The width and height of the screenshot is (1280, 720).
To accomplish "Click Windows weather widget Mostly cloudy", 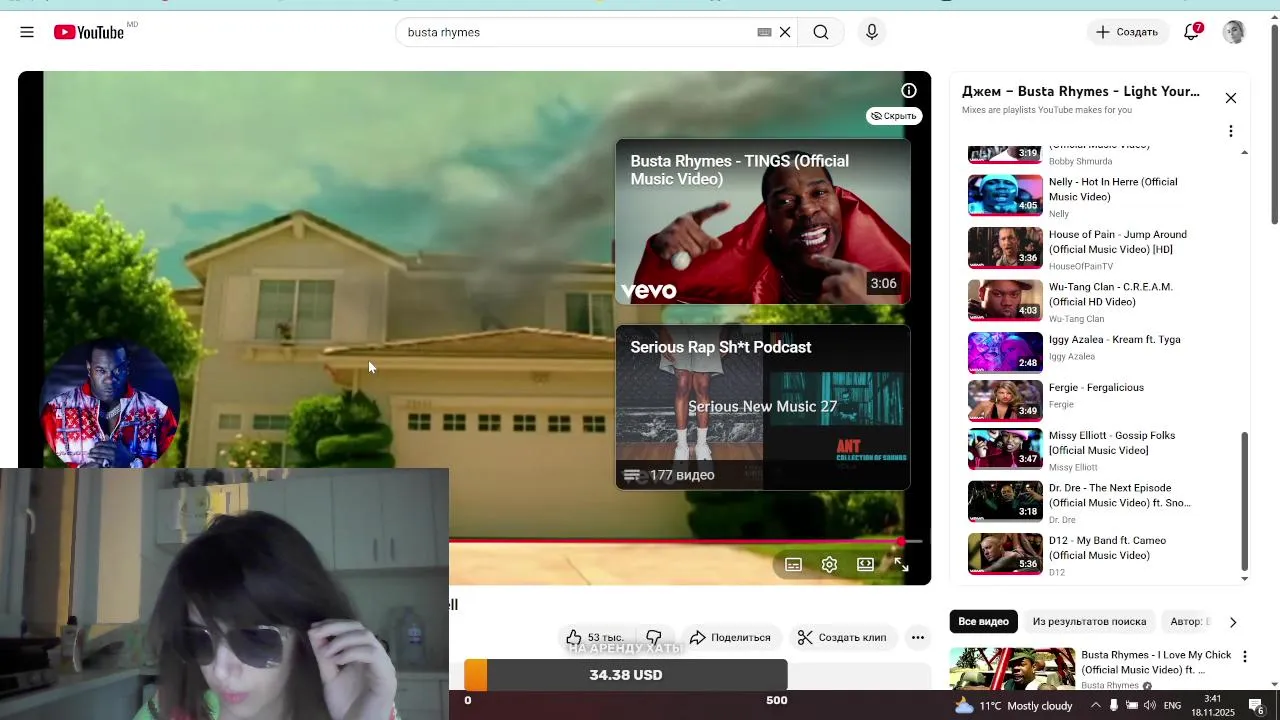I will [x=1013, y=705].
